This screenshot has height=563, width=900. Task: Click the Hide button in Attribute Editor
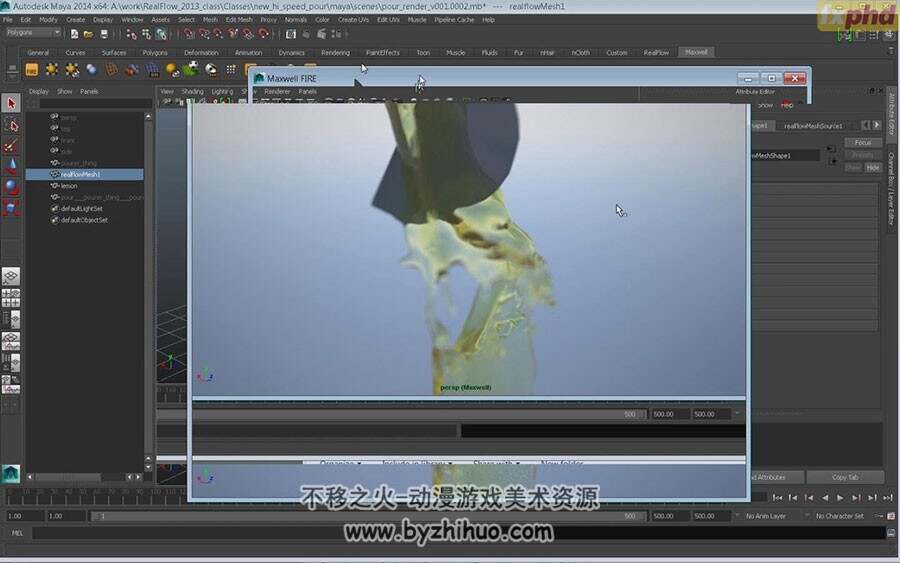[873, 168]
